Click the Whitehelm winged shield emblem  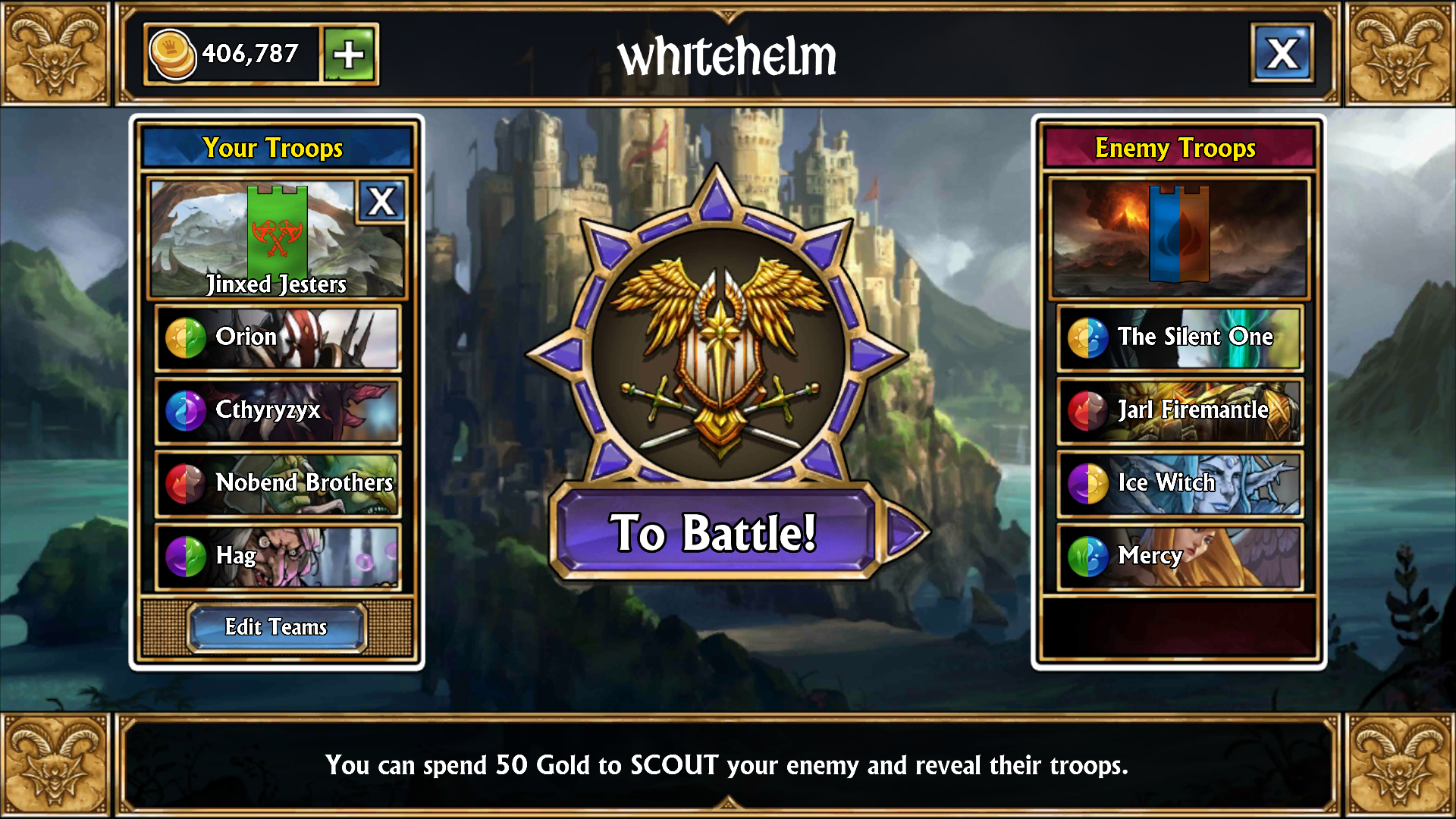pyautogui.click(x=718, y=355)
